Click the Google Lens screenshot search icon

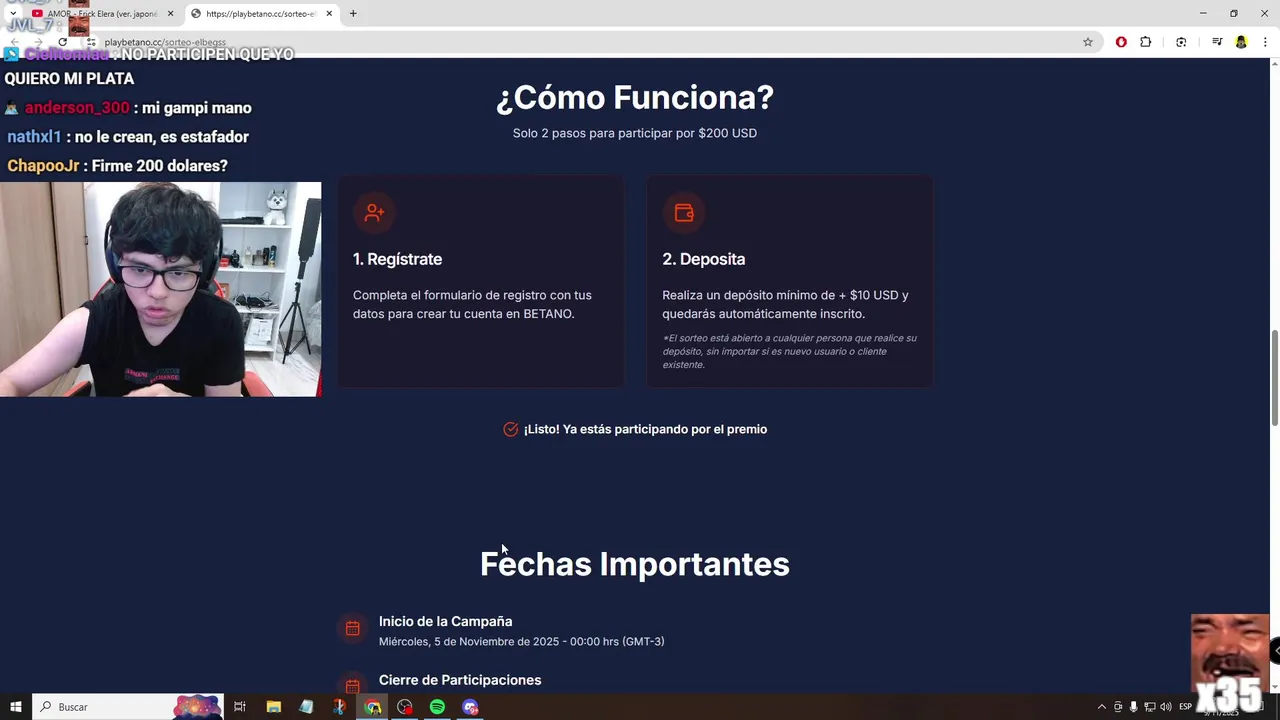pyautogui.click(x=1181, y=42)
